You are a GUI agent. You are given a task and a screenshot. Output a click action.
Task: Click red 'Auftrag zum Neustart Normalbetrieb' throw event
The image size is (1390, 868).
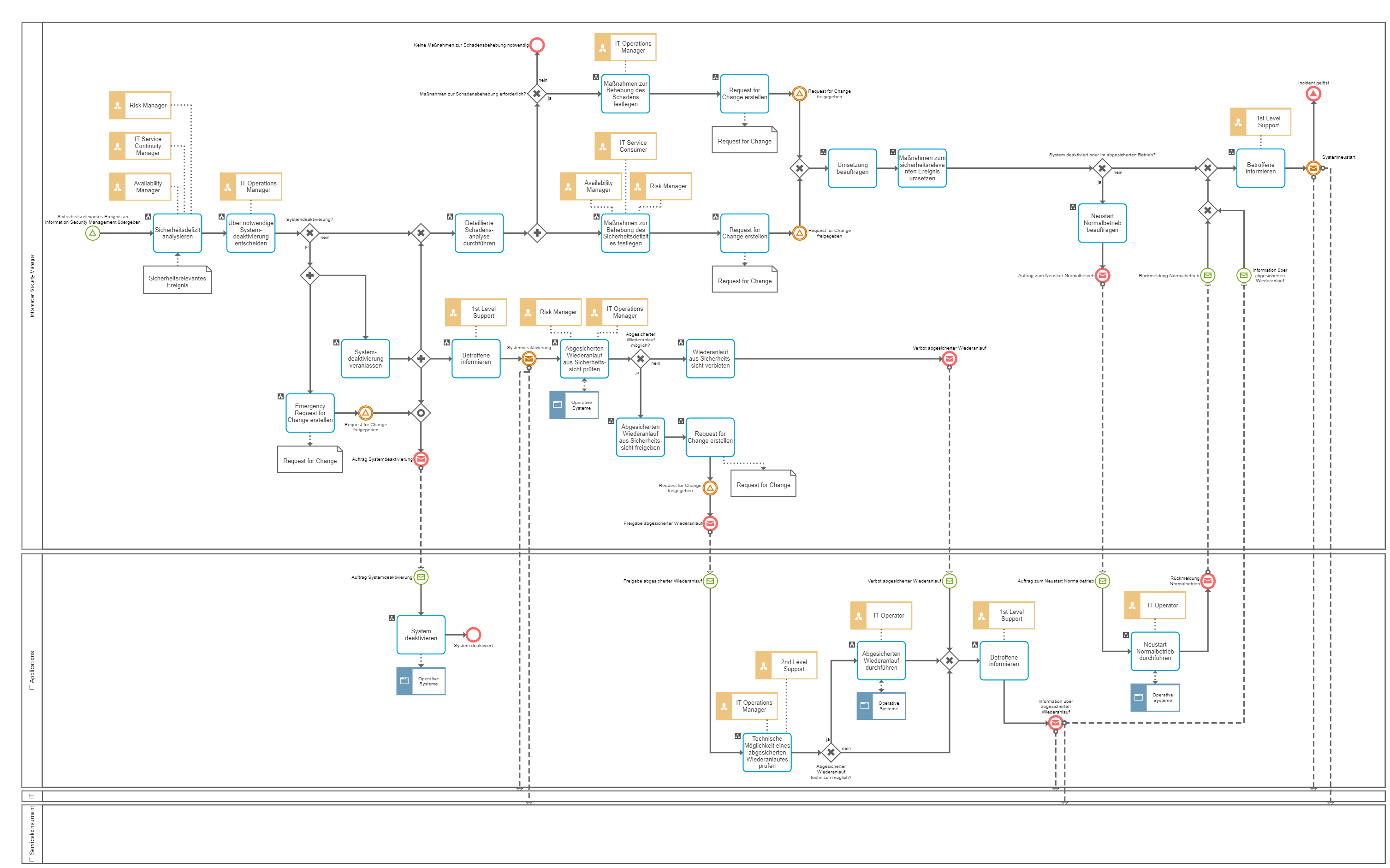click(1103, 275)
